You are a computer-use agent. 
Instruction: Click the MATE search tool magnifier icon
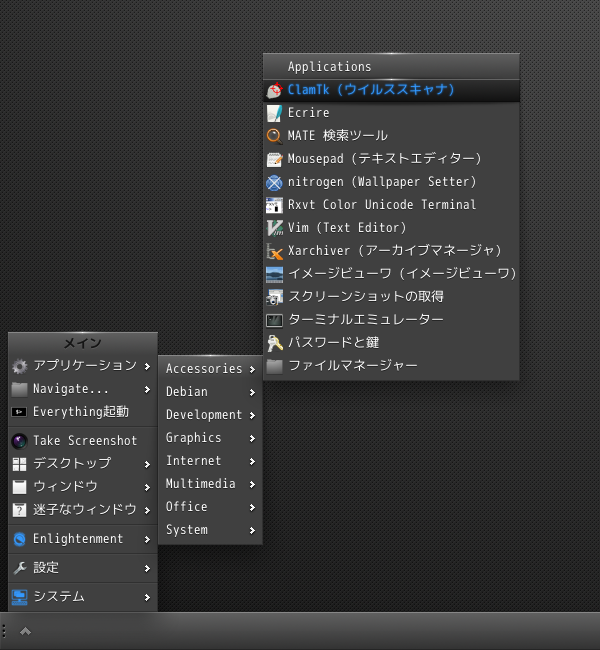[x=274, y=136]
